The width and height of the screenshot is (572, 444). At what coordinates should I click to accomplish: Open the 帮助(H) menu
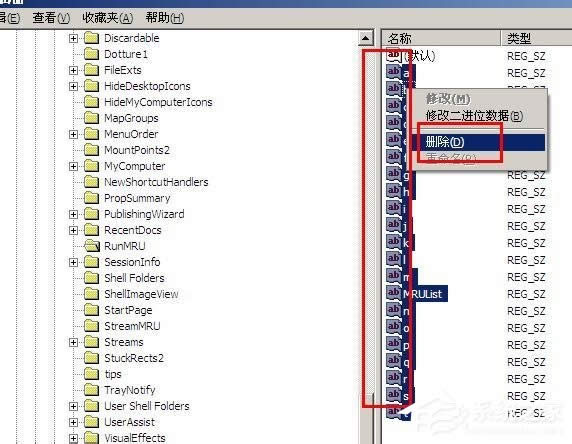[165, 18]
